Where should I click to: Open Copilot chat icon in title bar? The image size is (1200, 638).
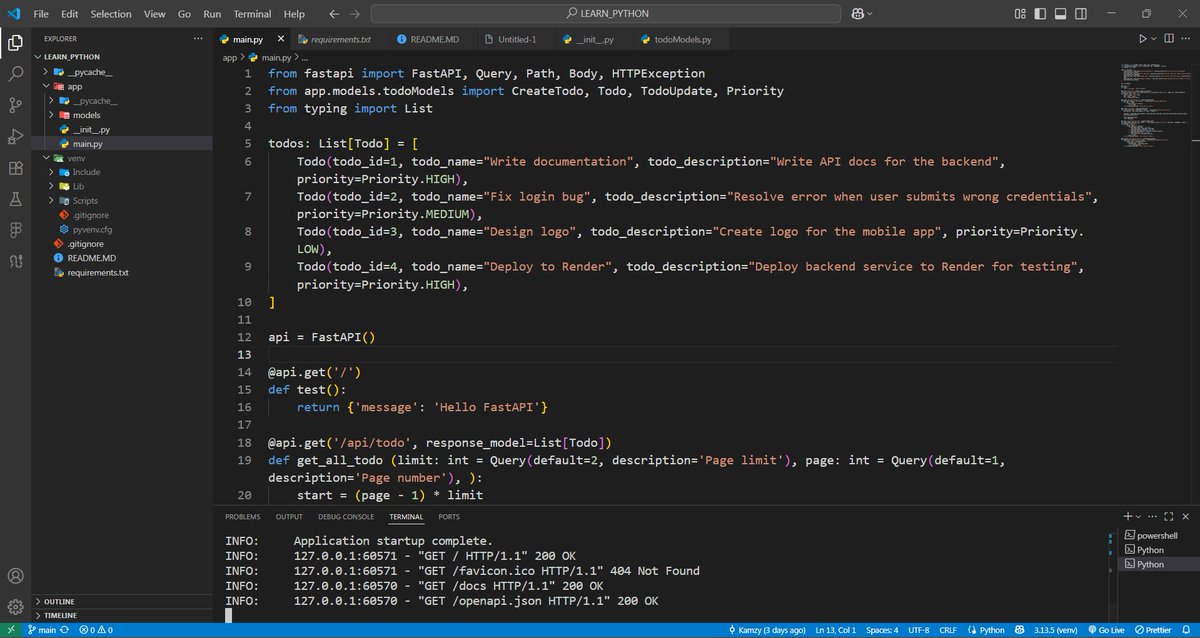(x=858, y=14)
